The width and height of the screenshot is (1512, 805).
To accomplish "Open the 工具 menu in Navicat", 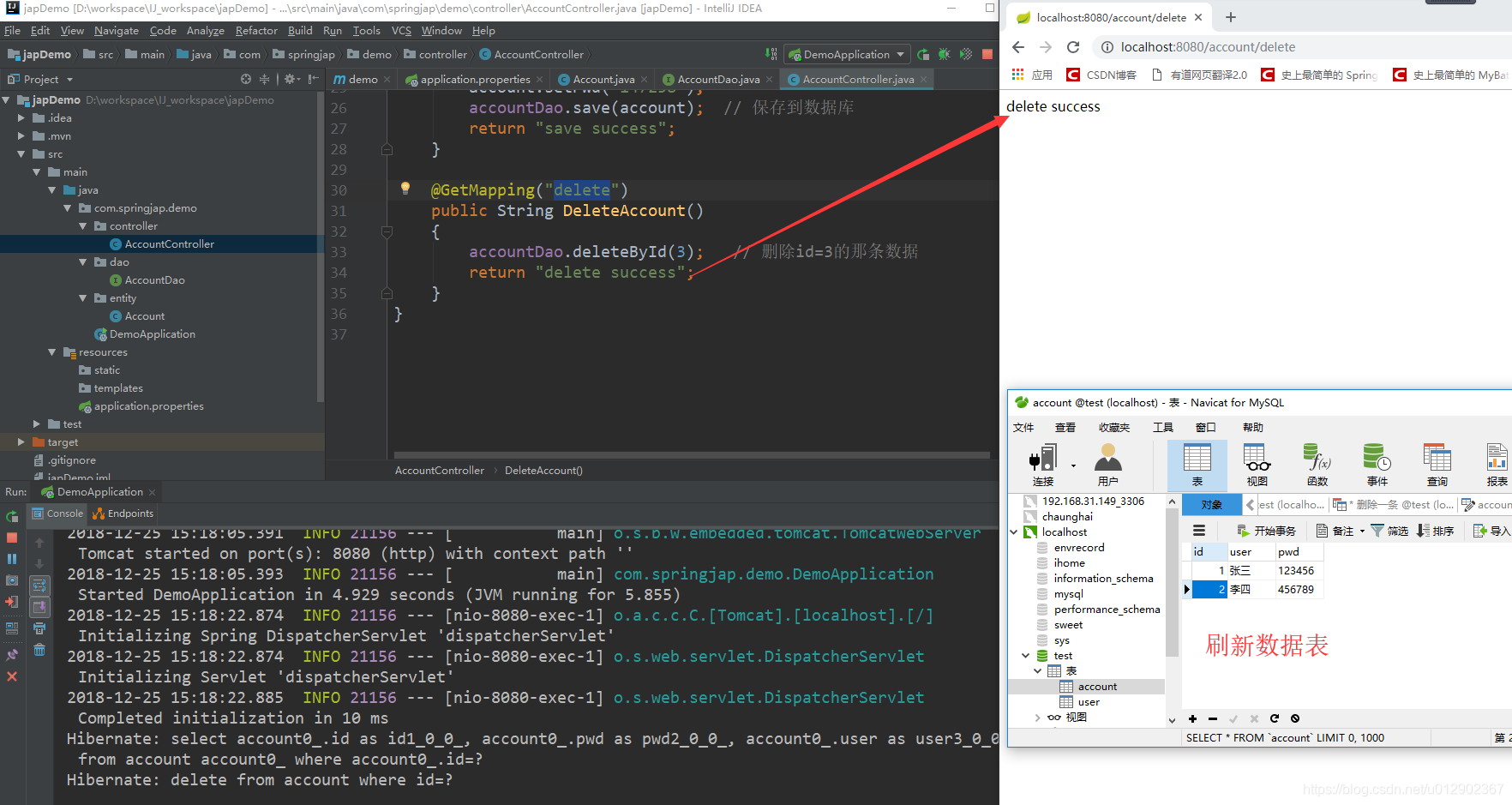I will click(1163, 427).
